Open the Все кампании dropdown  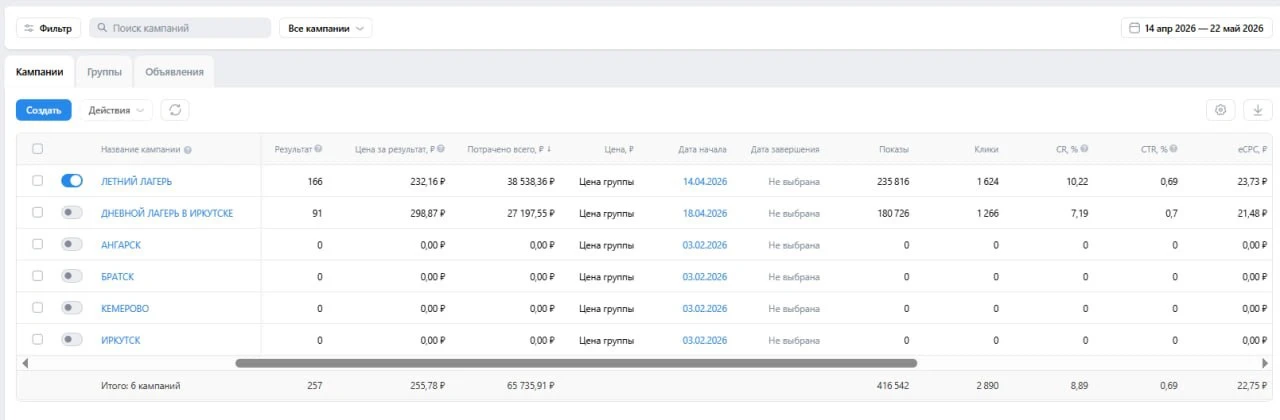pos(325,28)
